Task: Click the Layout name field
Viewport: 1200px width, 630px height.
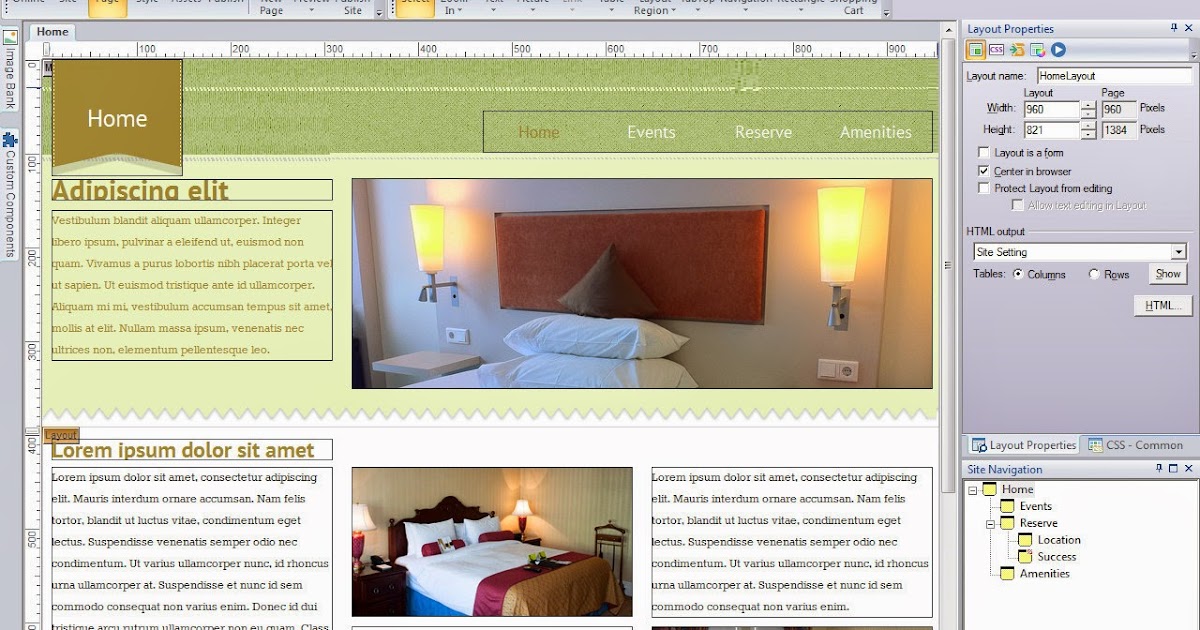Action: tap(1114, 76)
